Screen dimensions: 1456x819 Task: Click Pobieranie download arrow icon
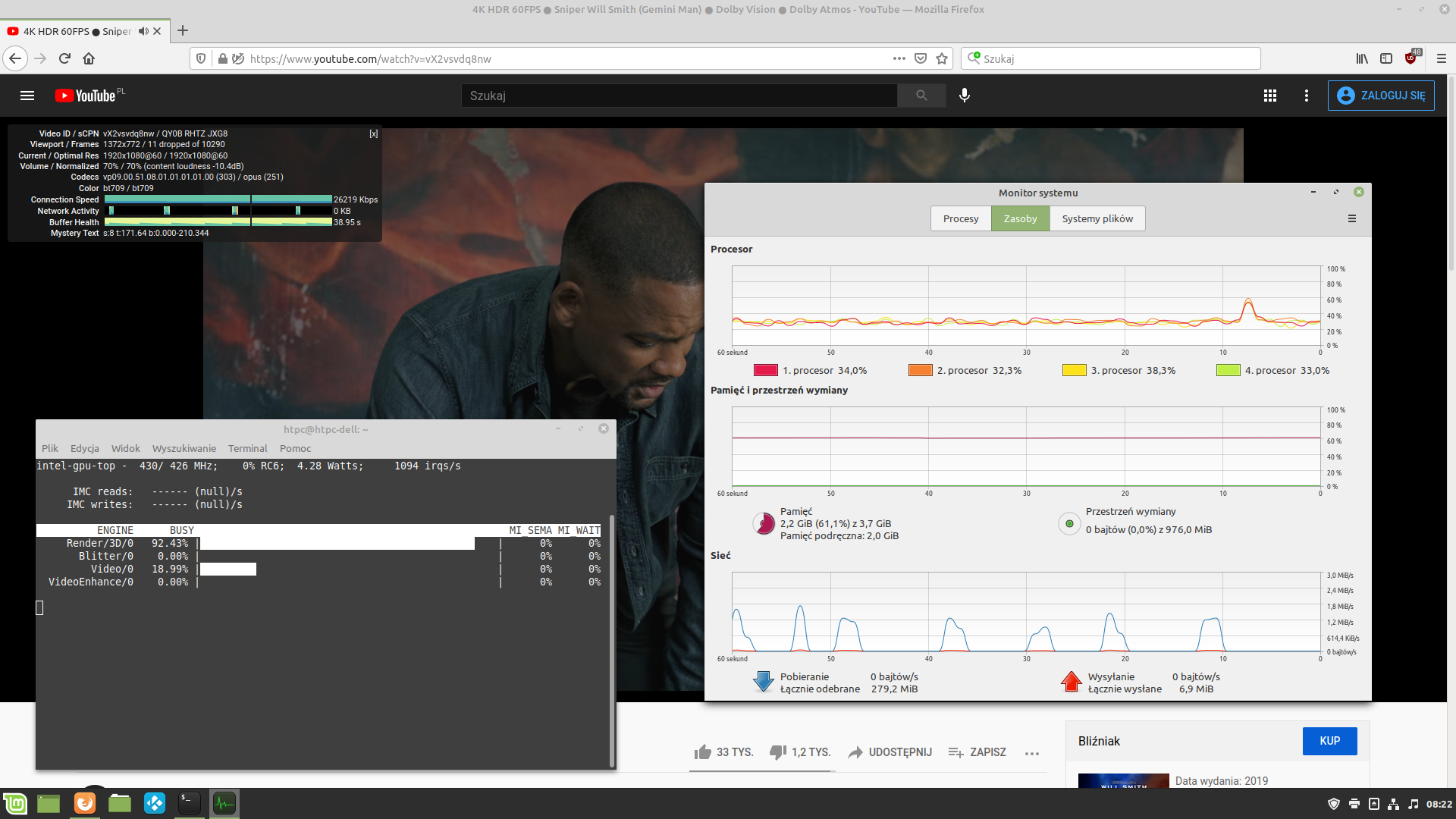coord(764,682)
